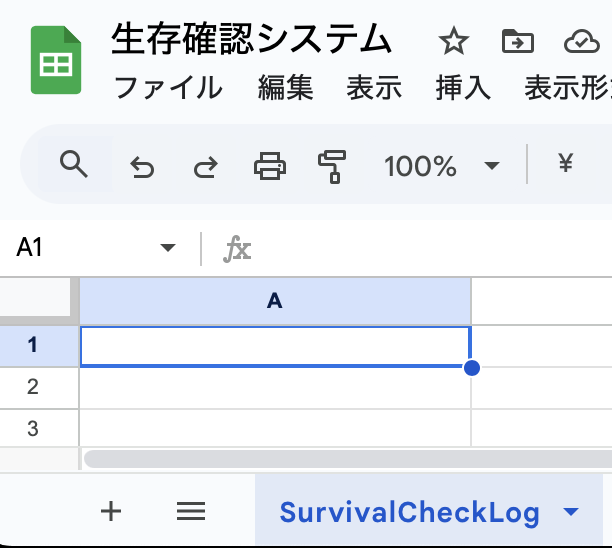
Task: Click the move to folder icon
Action: pos(517,42)
